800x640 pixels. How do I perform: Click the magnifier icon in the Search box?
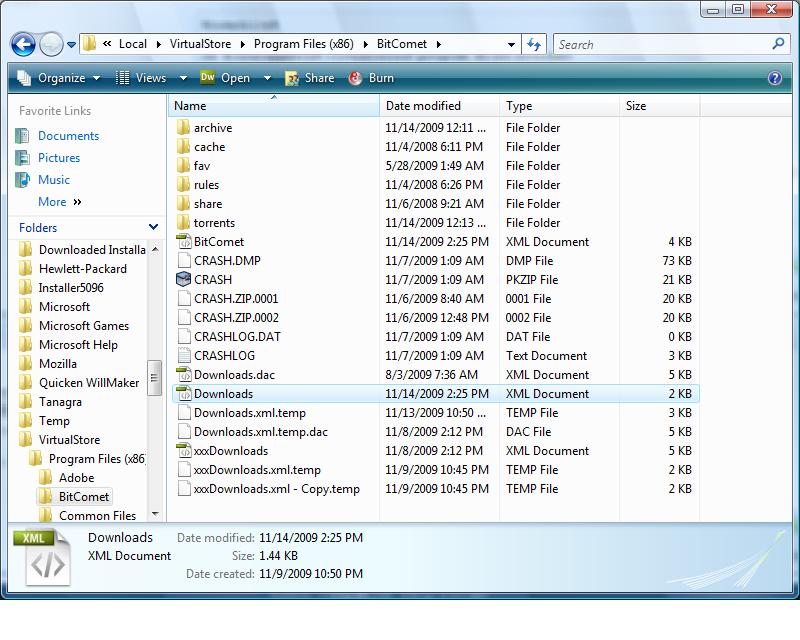pos(777,44)
